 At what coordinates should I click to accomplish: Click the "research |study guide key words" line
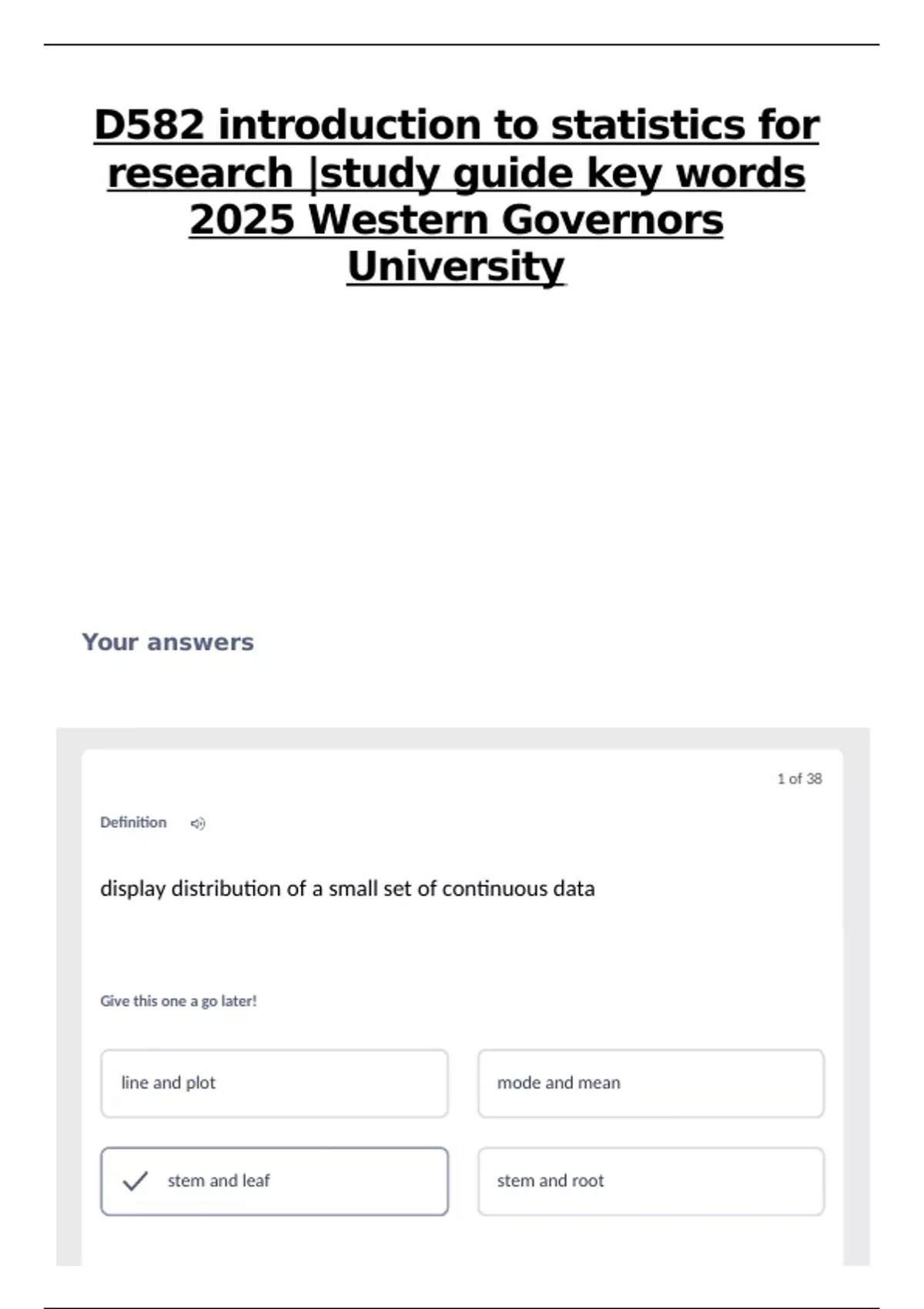click(x=457, y=173)
